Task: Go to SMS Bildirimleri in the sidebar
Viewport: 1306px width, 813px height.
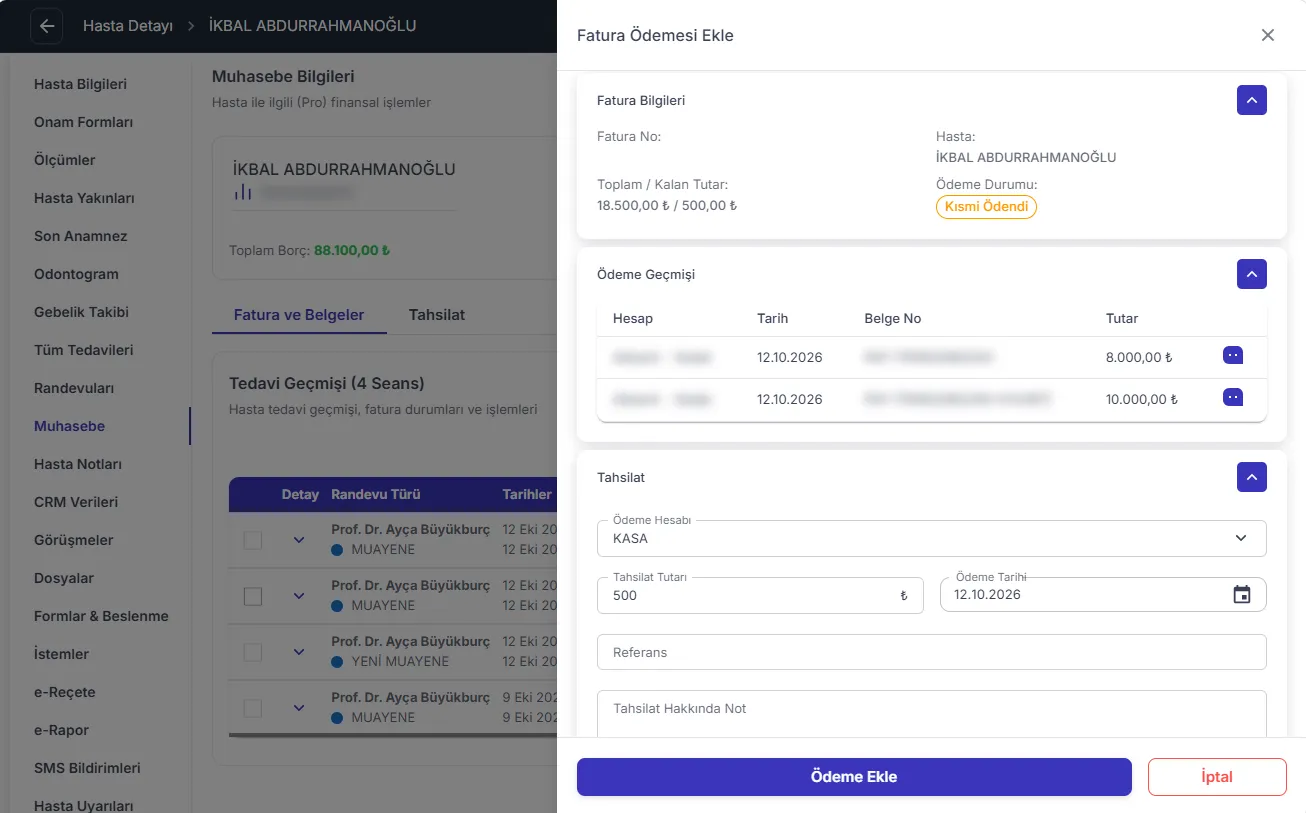Action: (87, 768)
